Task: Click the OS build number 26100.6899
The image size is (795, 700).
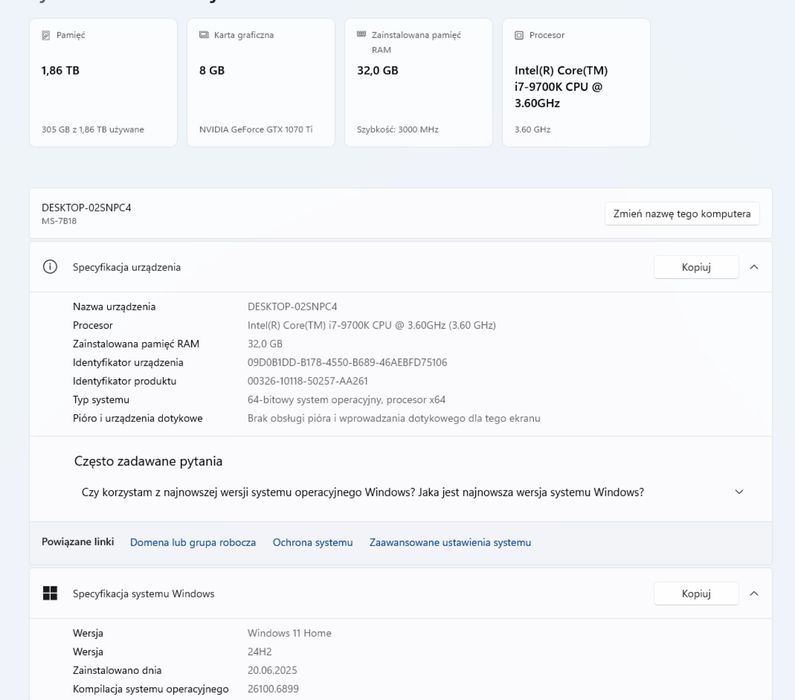Action: tap(273, 689)
